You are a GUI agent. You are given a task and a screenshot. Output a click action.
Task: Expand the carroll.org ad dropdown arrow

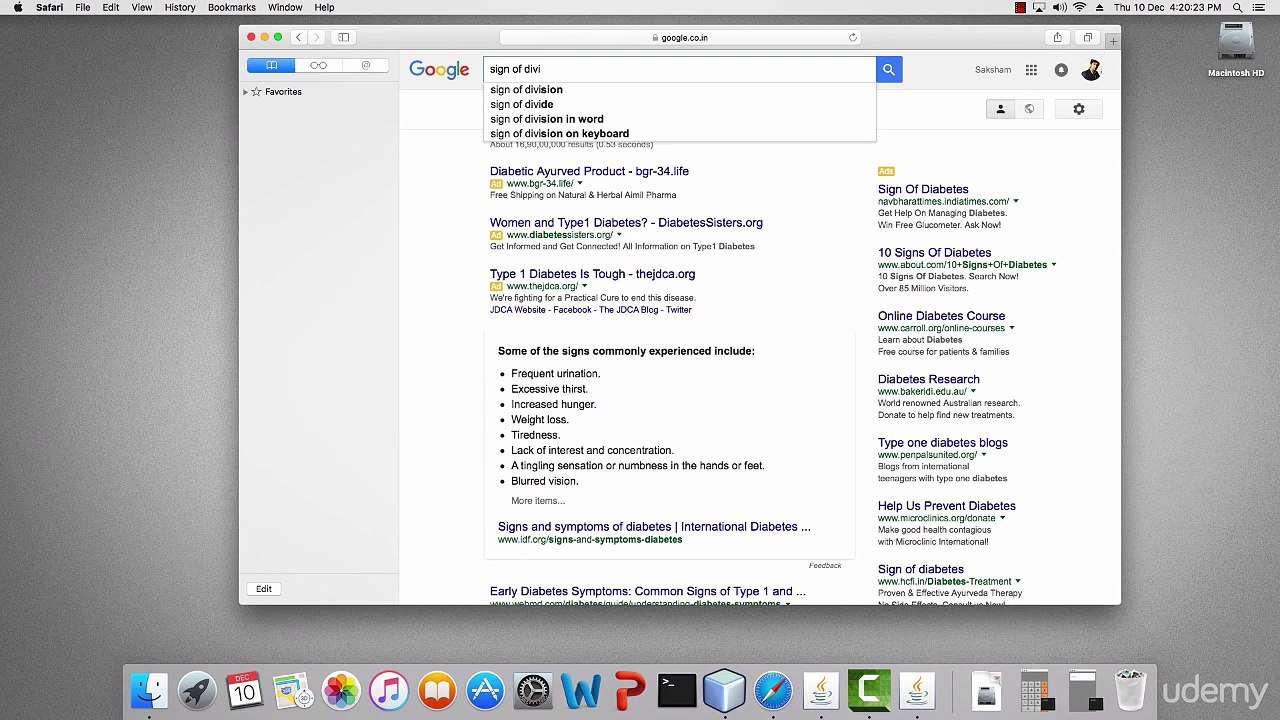coord(1012,328)
